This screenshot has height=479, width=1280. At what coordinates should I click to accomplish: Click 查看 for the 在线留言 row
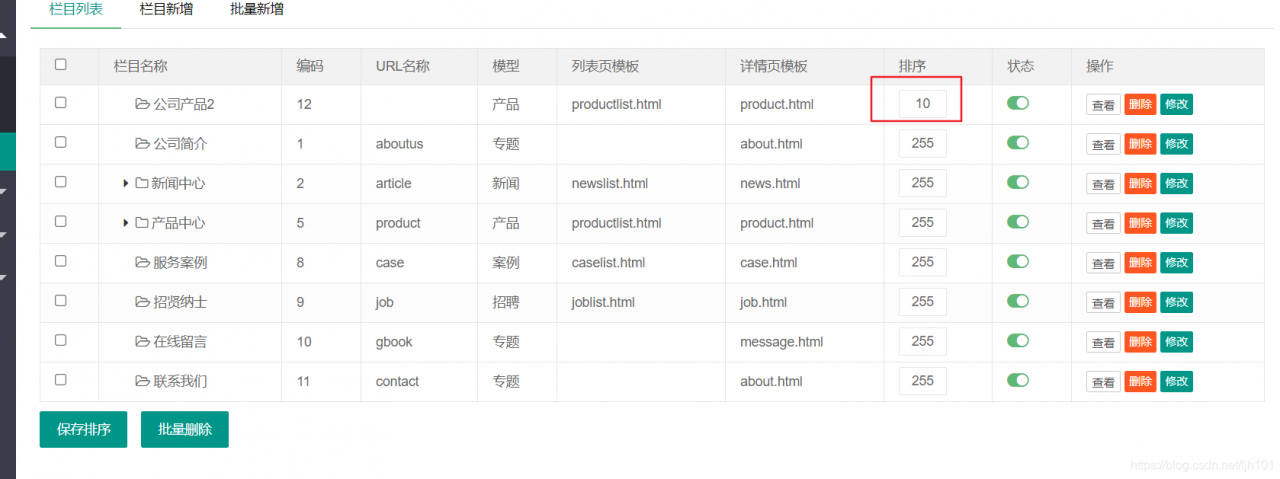tap(1103, 343)
